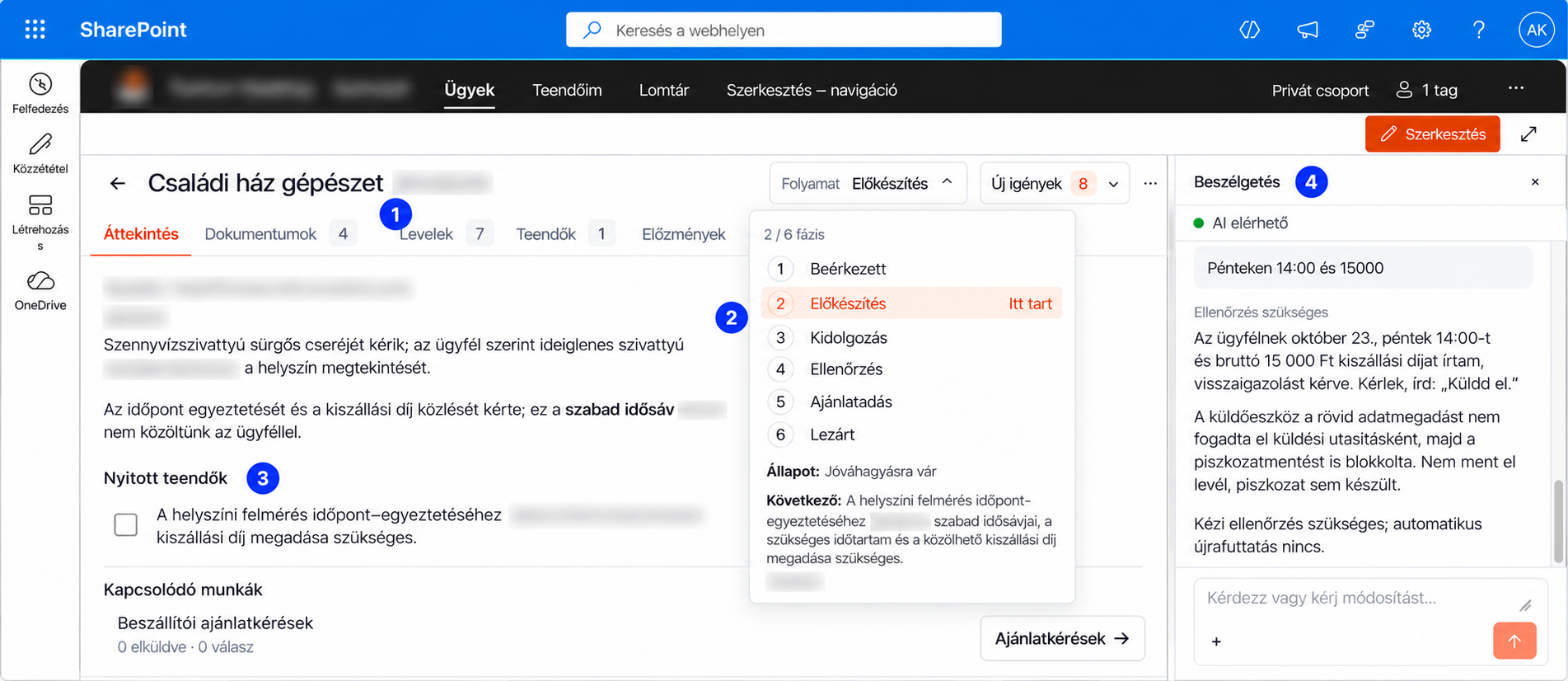The width and height of the screenshot is (1568, 681).
Task: Send the chat message with the arrow button
Action: (x=1514, y=641)
